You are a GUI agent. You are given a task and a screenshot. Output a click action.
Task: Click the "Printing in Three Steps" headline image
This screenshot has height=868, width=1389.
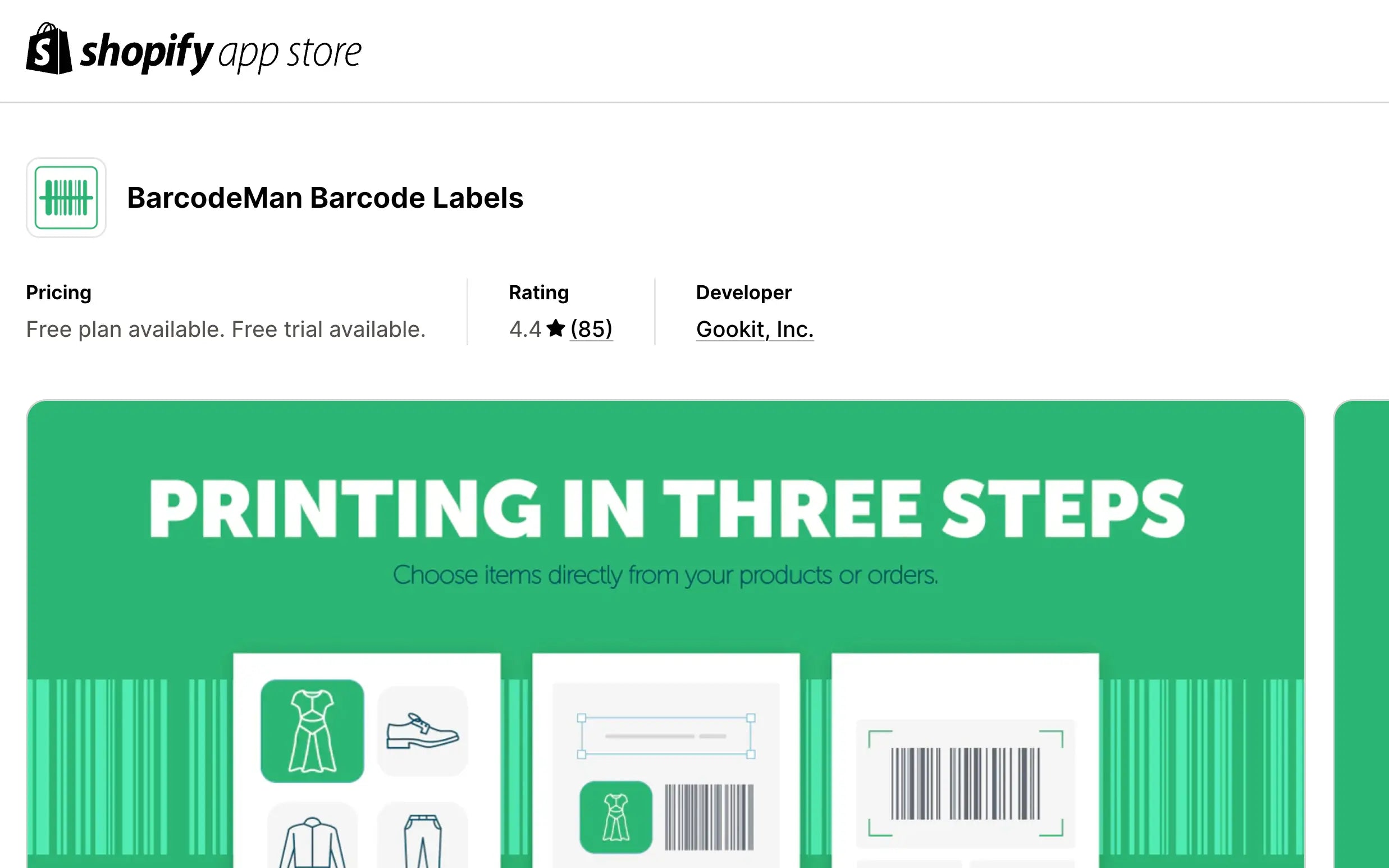[666, 509]
